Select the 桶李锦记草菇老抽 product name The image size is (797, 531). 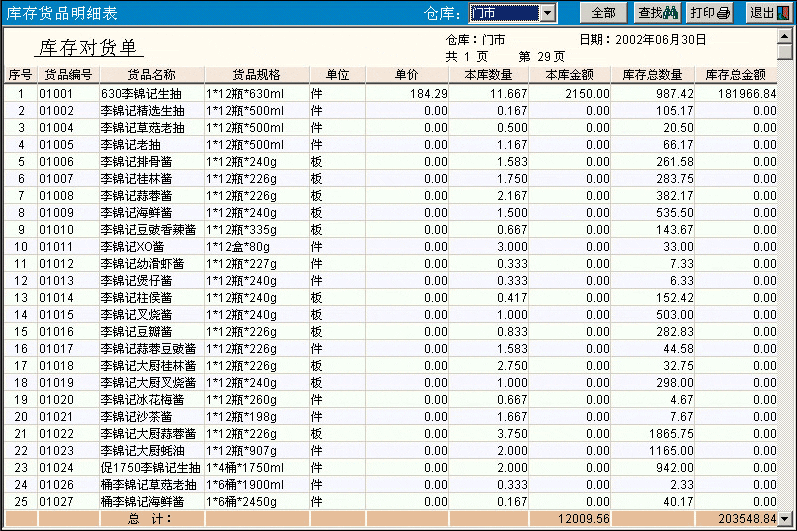click(148, 485)
